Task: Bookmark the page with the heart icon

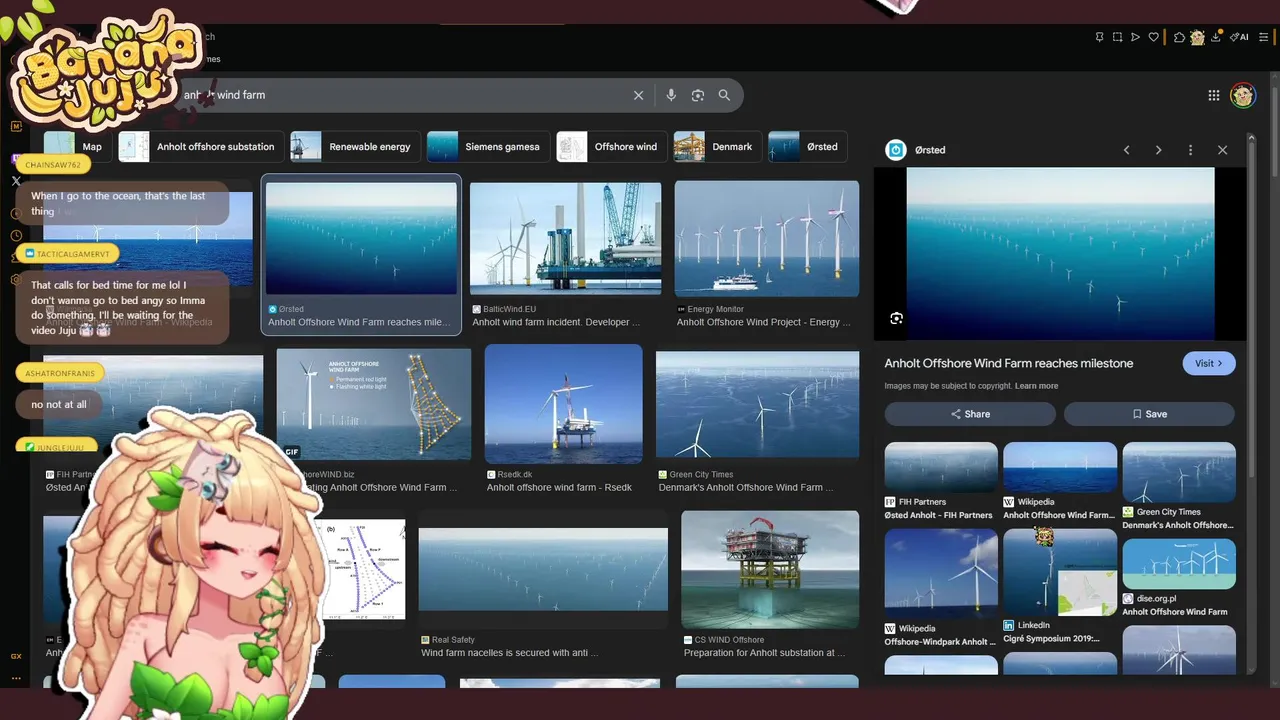Action: 1153,37
